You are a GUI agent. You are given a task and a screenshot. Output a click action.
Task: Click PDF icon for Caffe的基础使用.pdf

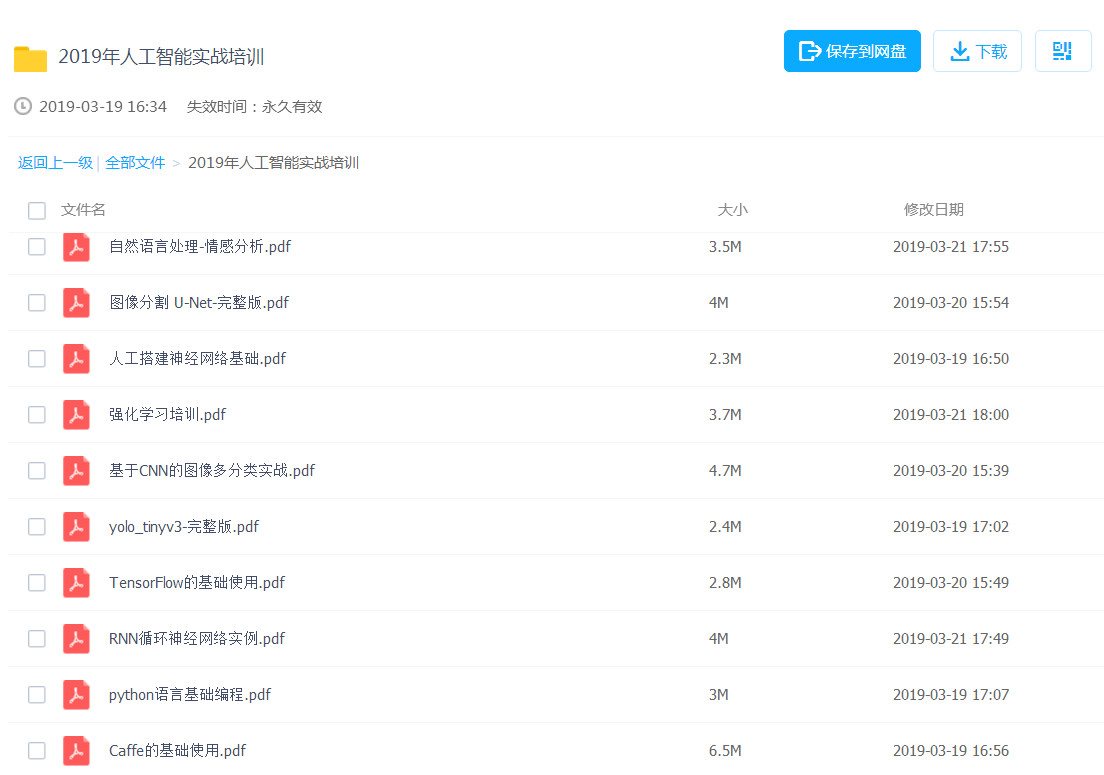[x=76, y=750]
